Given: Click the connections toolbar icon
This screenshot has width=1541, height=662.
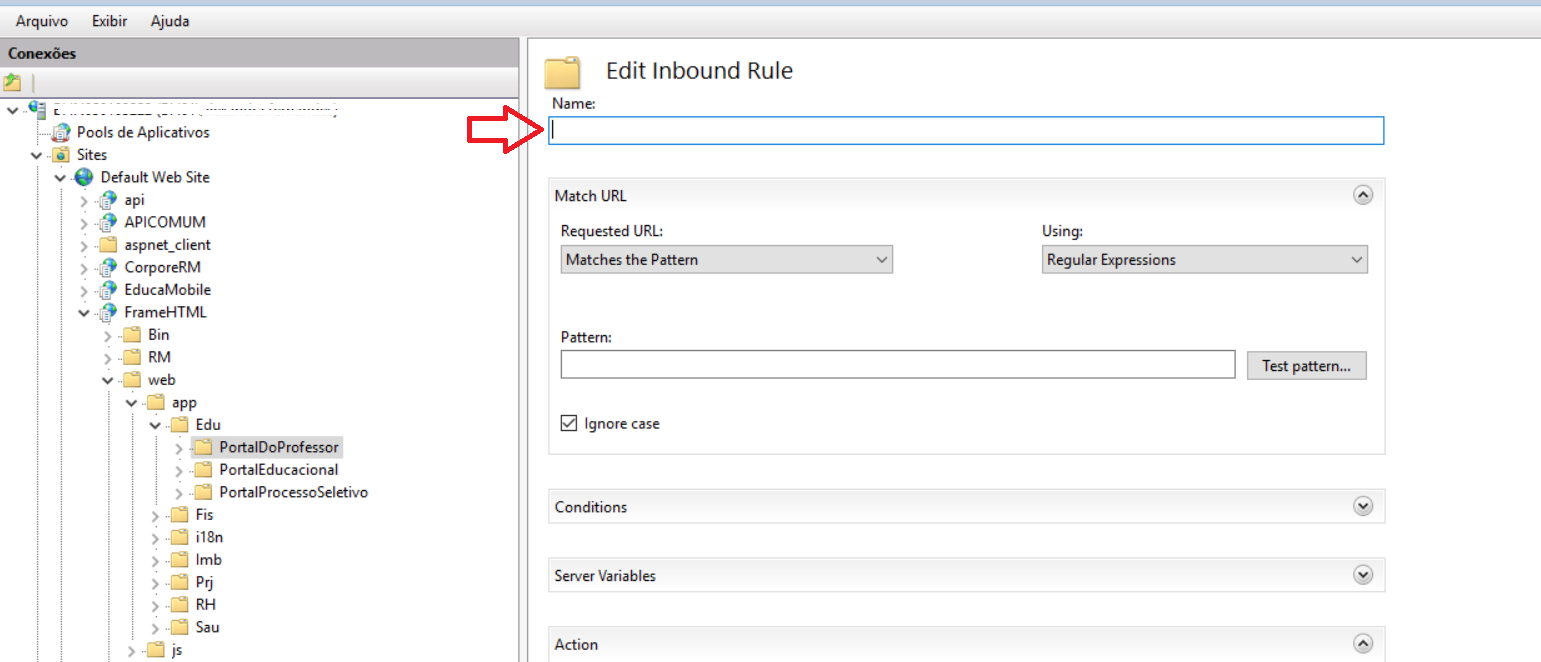Looking at the screenshot, I should pos(13,83).
